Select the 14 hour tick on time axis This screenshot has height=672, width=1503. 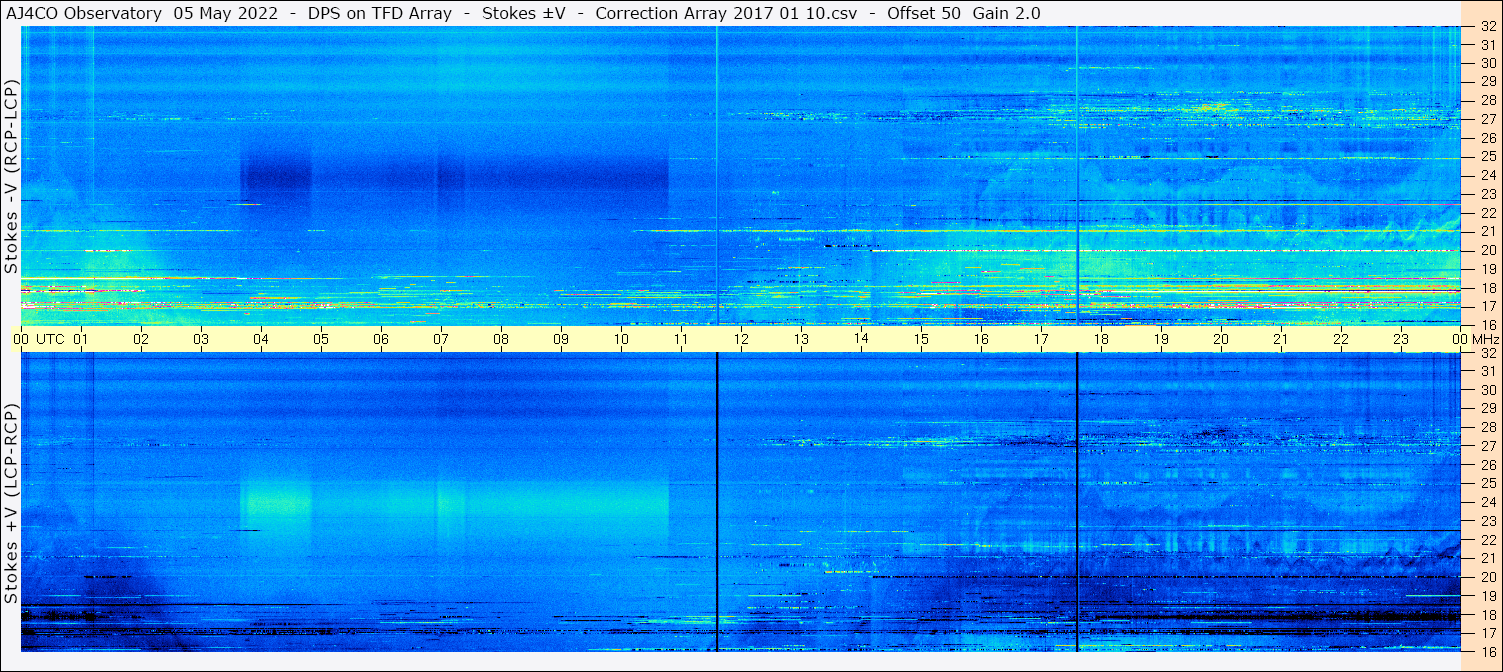coord(861,339)
